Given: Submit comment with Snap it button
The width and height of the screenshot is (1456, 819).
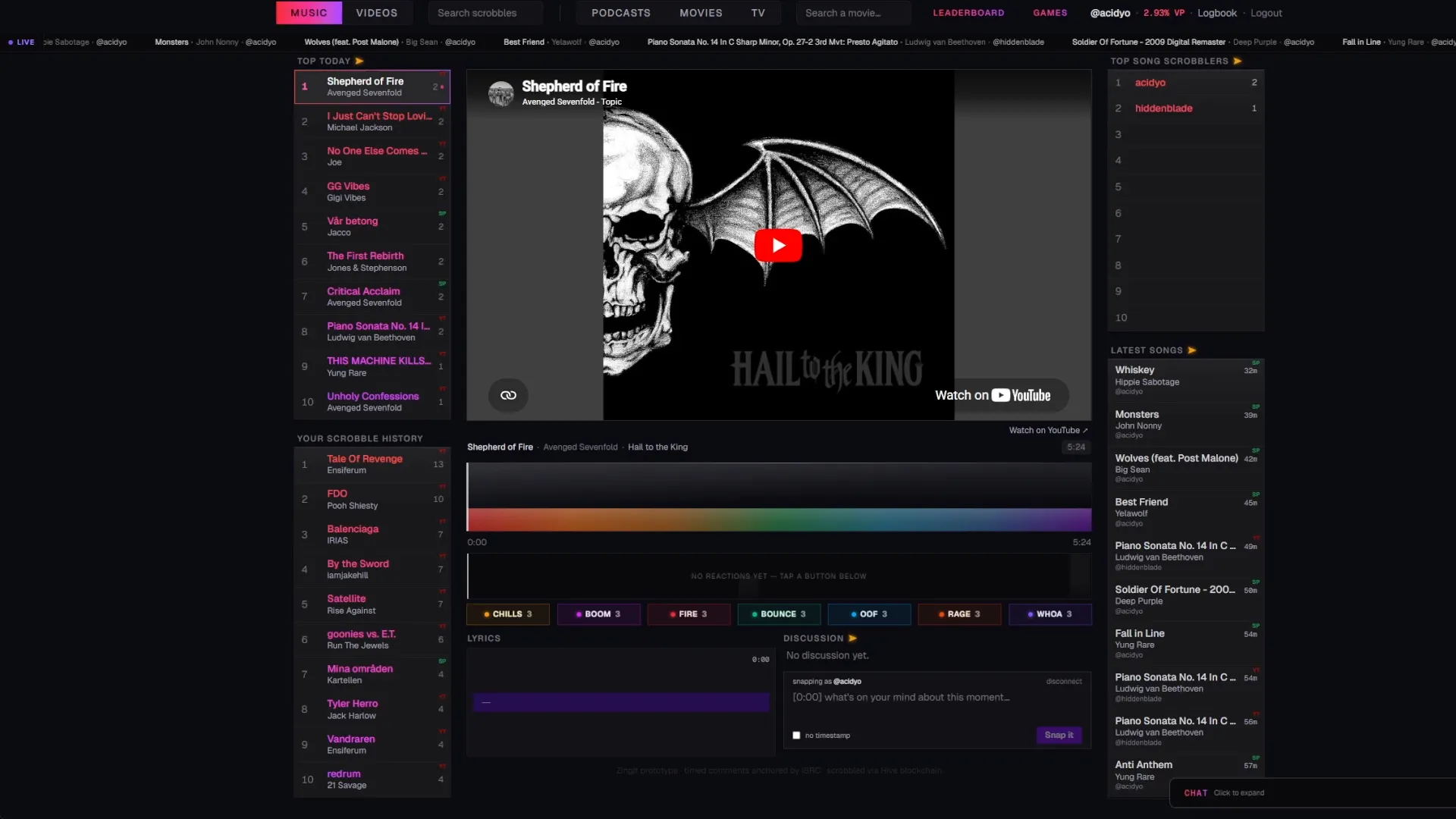Looking at the screenshot, I should (1059, 735).
